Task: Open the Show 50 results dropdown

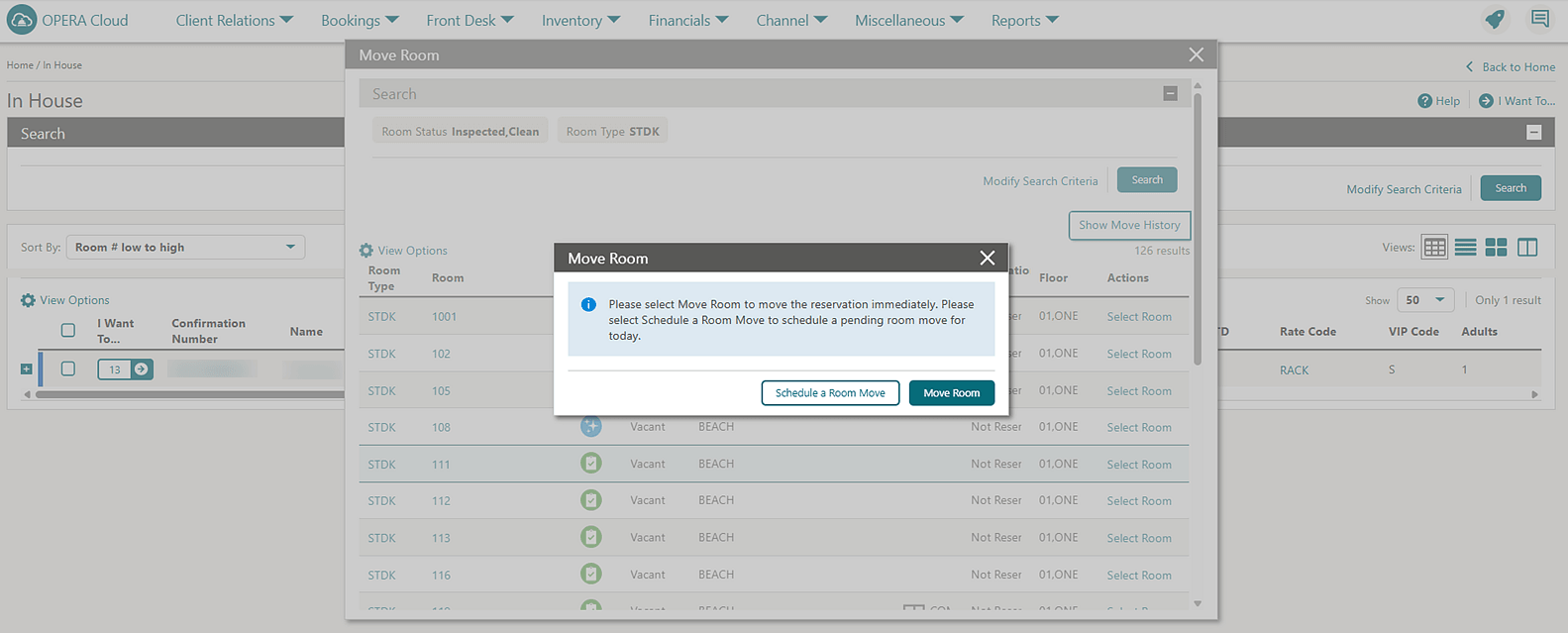Action: [1424, 300]
